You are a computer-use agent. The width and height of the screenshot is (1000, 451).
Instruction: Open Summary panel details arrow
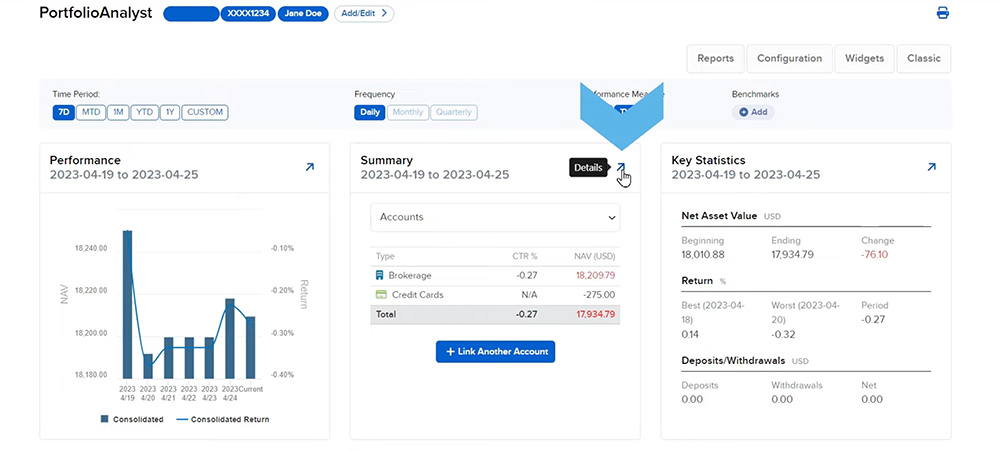tap(621, 168)
